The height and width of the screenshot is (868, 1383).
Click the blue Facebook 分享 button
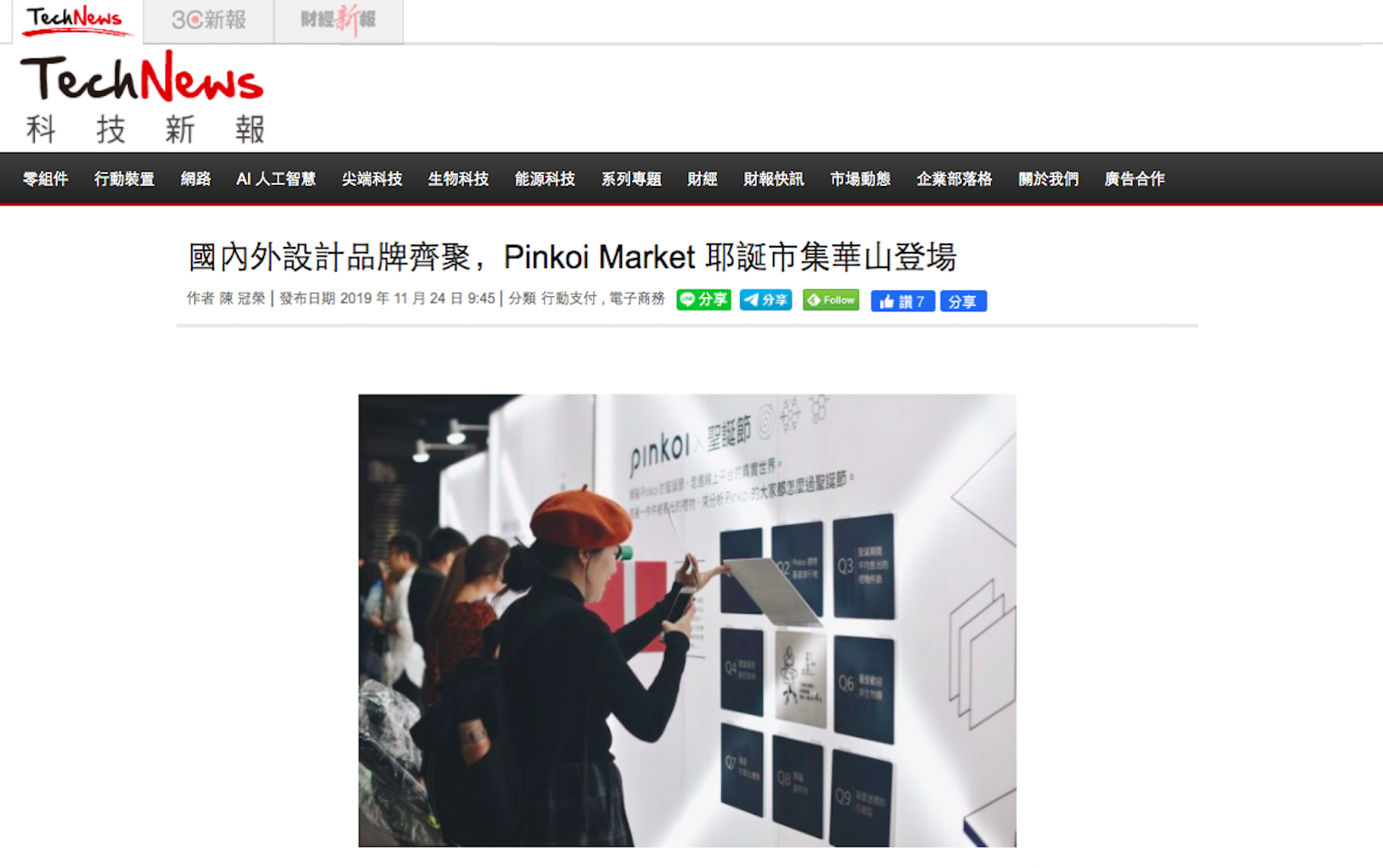click(x=963, y=301)
